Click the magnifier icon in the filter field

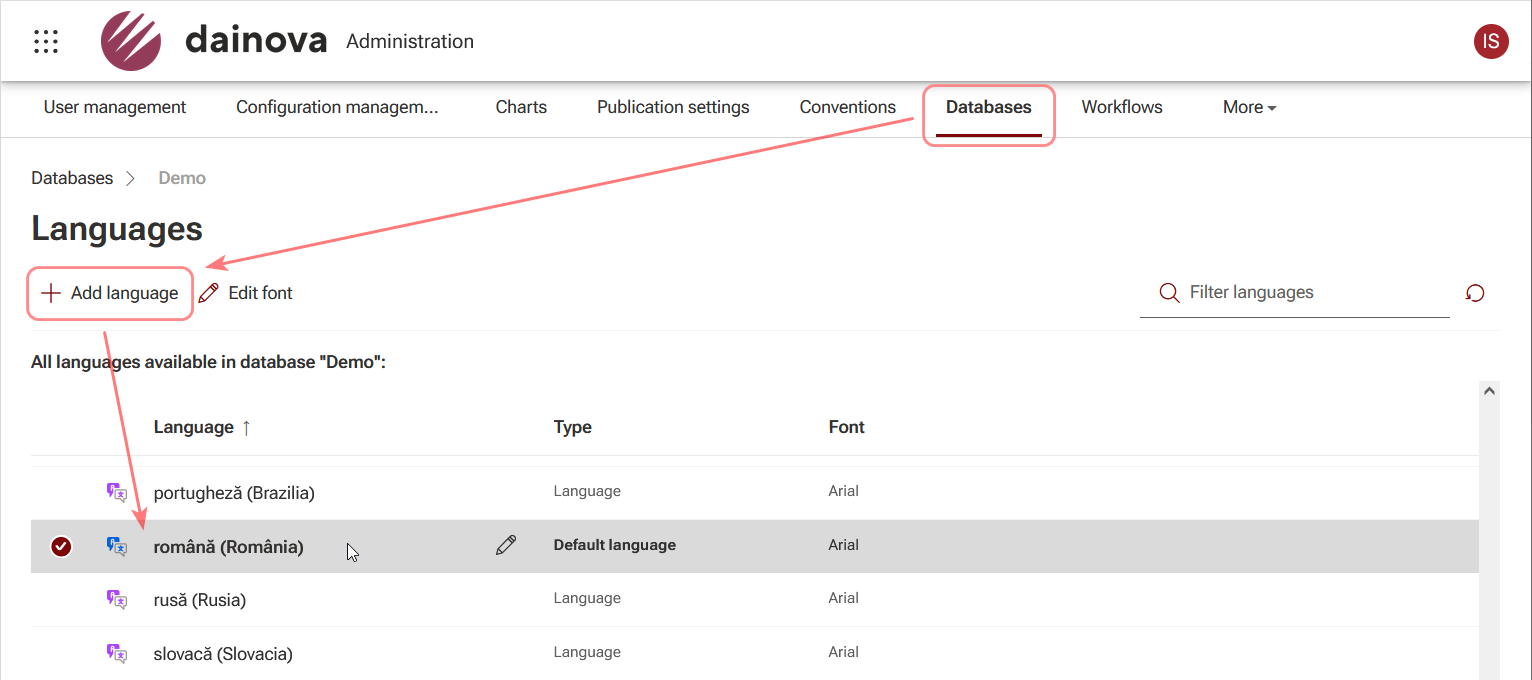coord(1169,292)
